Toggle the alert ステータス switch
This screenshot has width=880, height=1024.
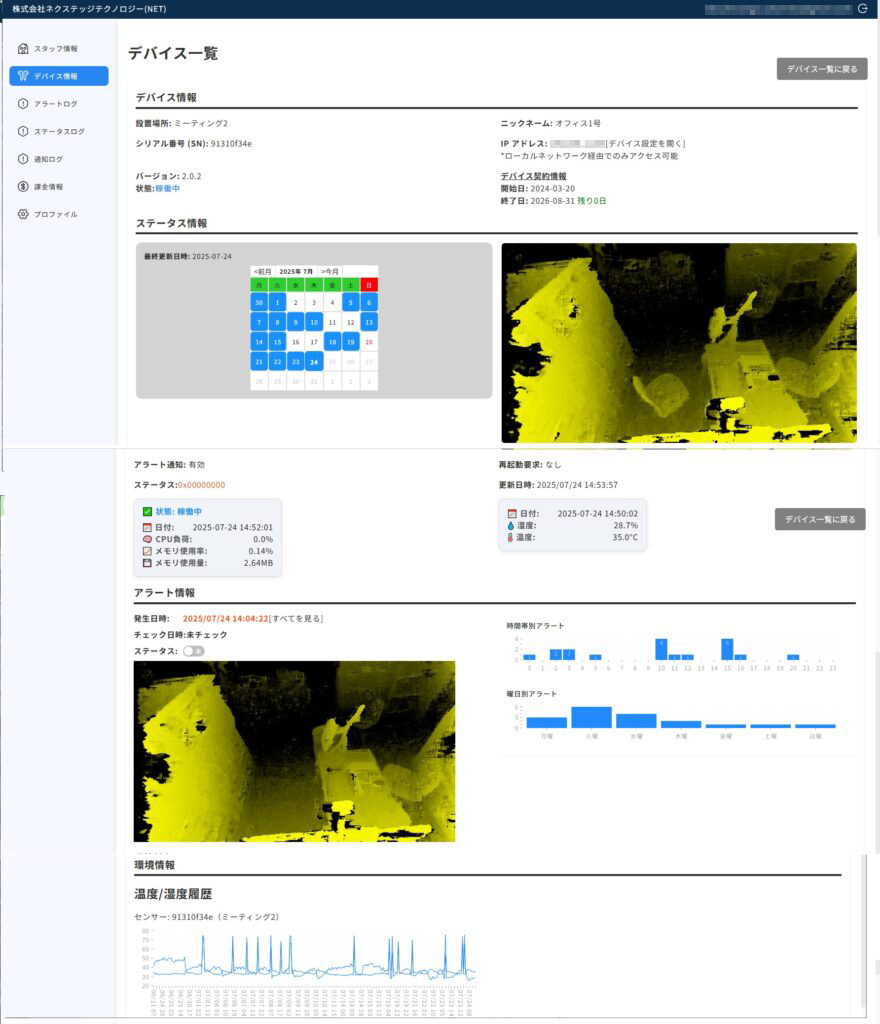pos(193,651)
